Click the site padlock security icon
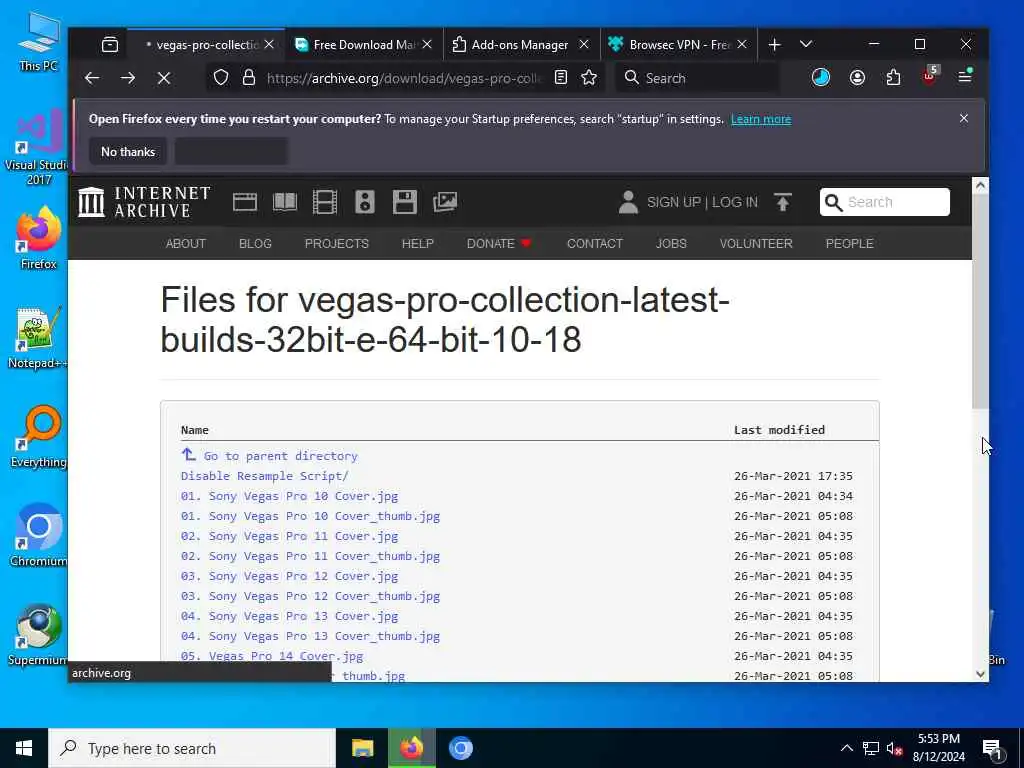1024x768 pixels. [248, 78]
